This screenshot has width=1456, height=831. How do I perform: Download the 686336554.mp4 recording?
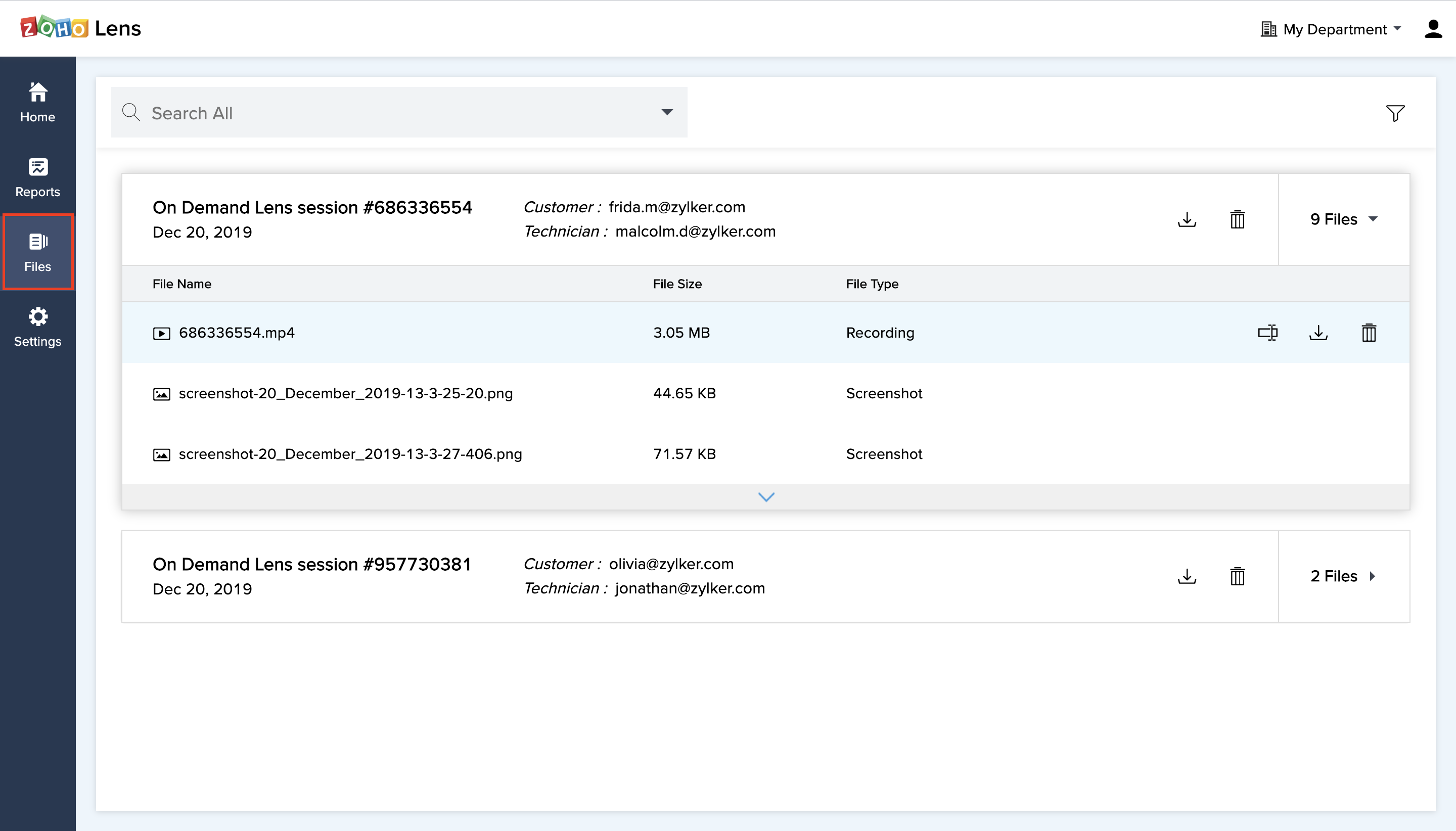[1318, 332]
